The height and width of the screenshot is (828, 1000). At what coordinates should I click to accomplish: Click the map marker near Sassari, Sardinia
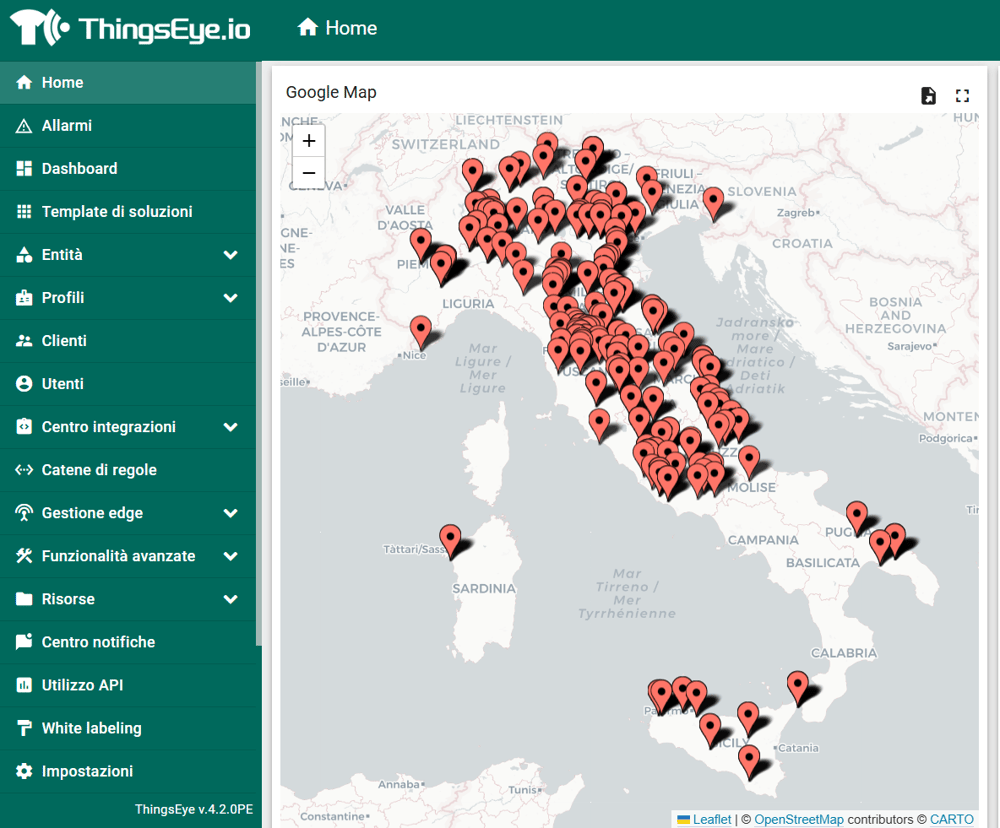pyautogui.click(x=451, y=540)
